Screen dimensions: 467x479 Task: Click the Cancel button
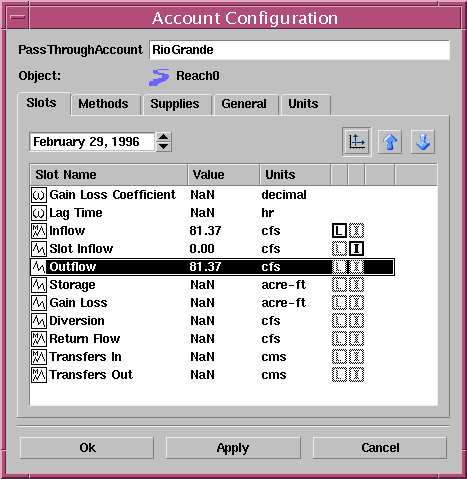pyautogui.click(x=380, y=448)
